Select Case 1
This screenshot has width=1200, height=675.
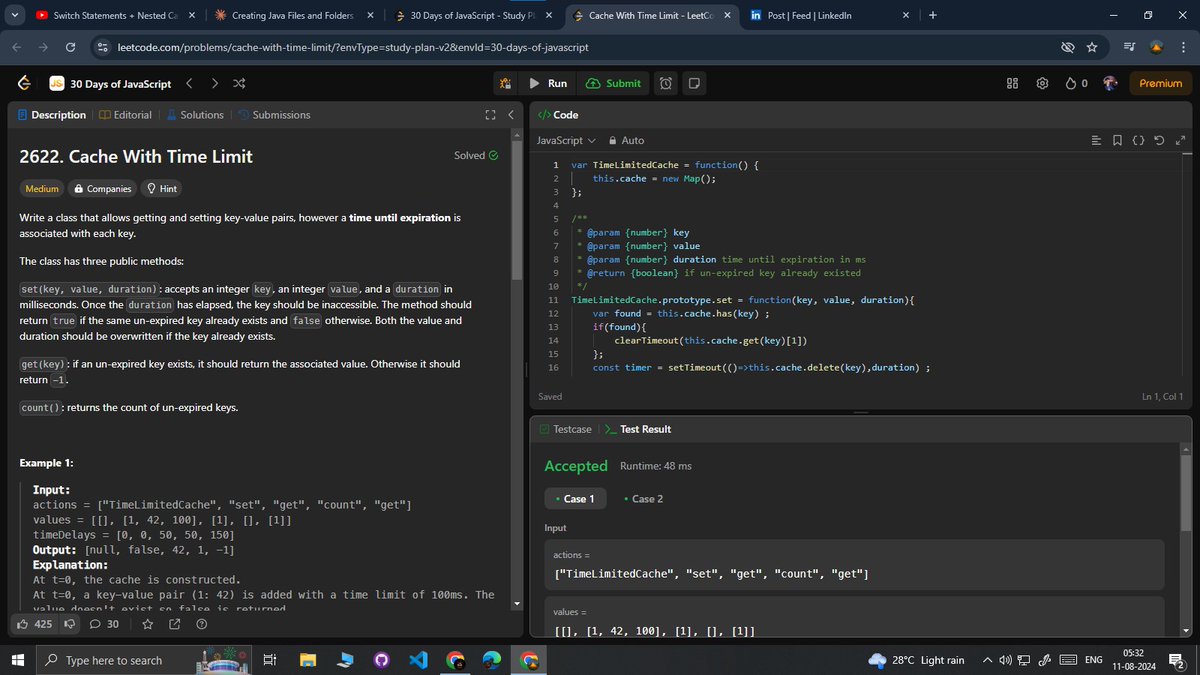point(574,498)
